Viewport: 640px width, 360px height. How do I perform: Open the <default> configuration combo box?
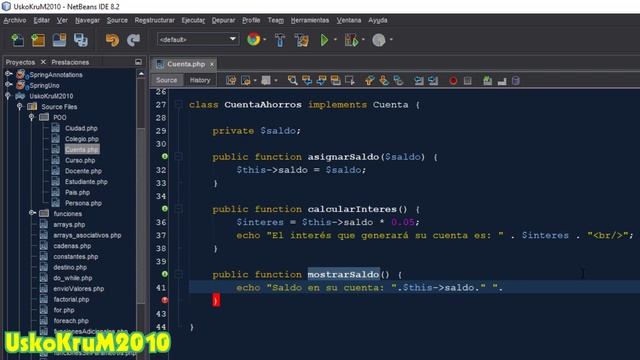tap(198, 40)
